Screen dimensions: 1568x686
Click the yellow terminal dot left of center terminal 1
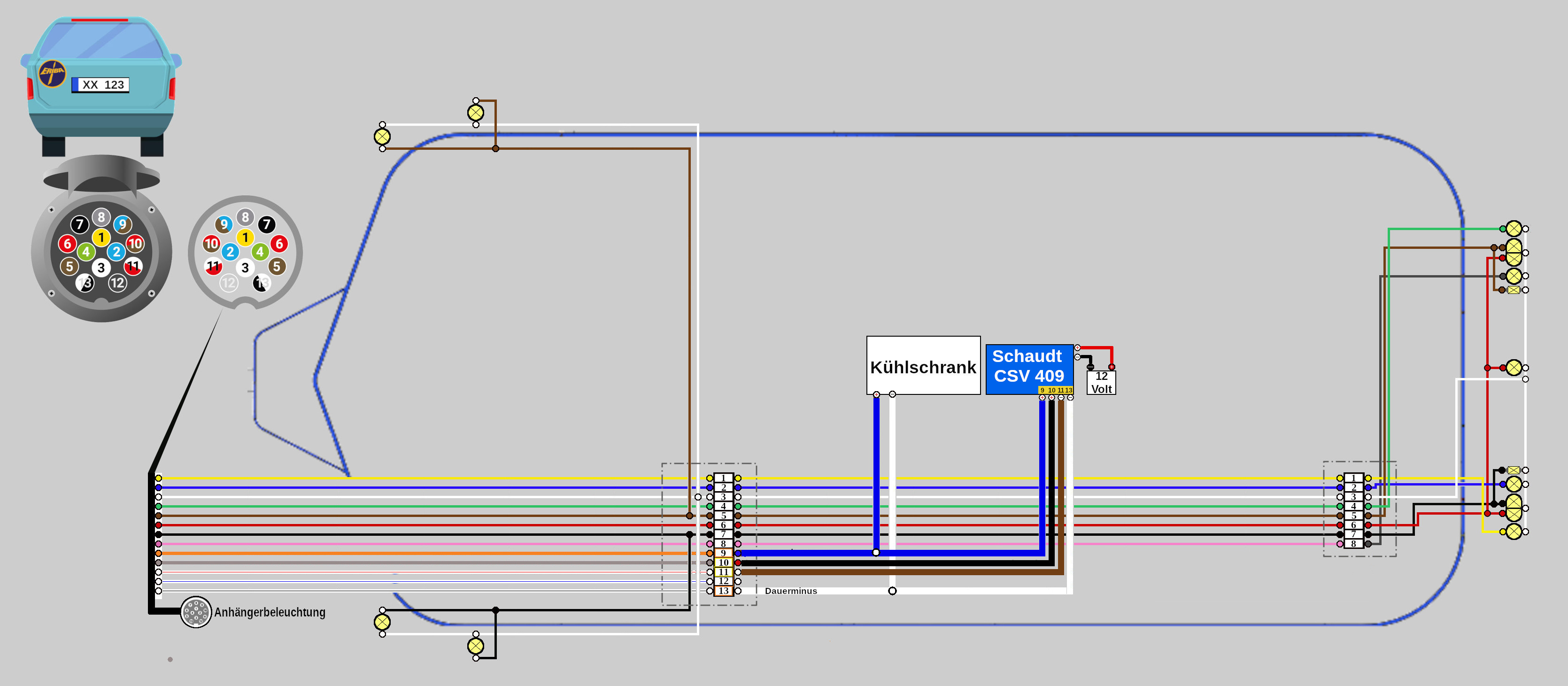point(709,478)
